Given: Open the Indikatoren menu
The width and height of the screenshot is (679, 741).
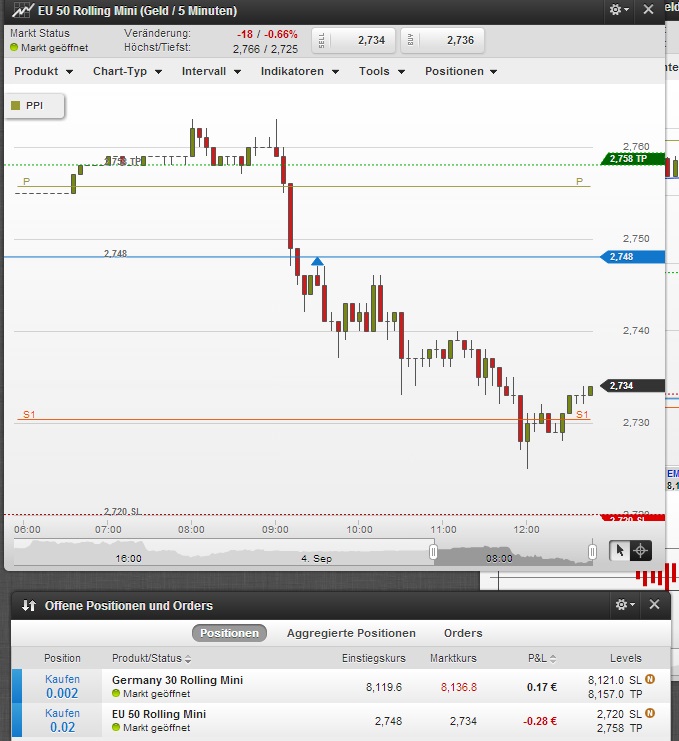Looking at the screenshot, I should pyautogui.click(x=299, y=72).
